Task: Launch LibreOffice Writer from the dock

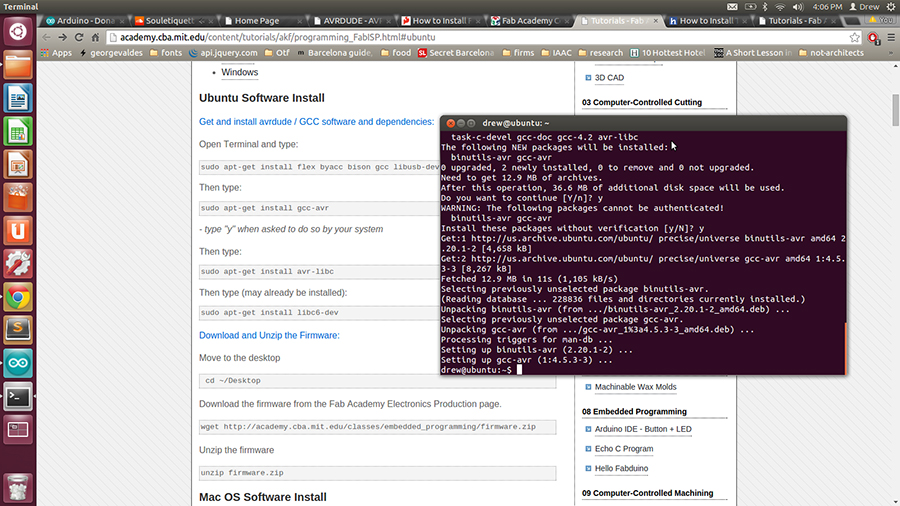Action: [x=18, y=98]
